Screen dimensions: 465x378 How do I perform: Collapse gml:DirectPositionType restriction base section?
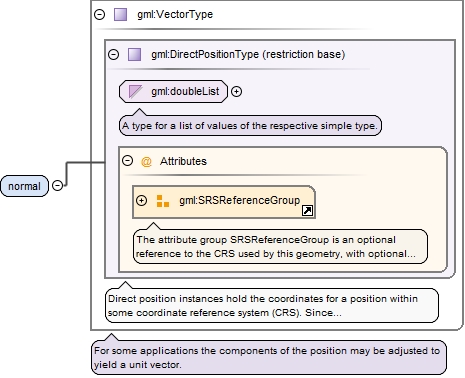coord(113,54)
